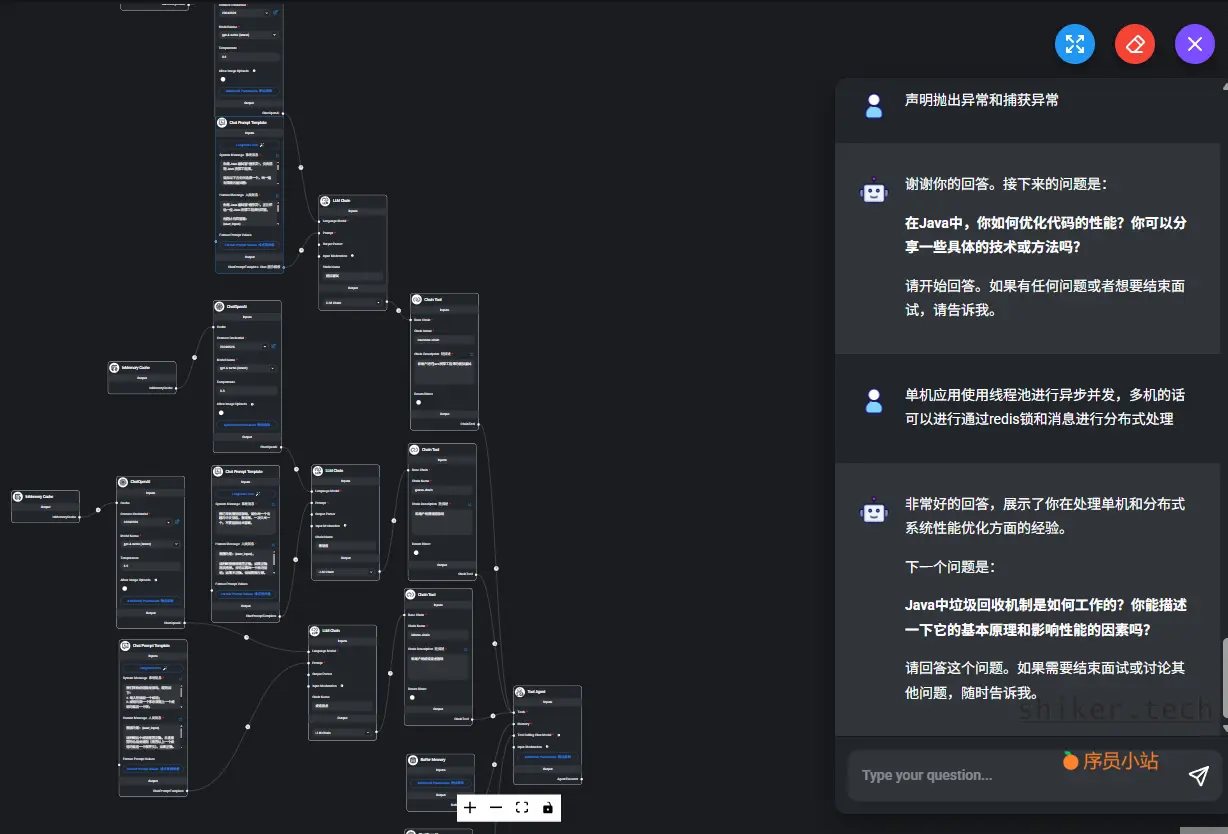1228x834 pixels.
Task: Zoom out of the canvas with minus
Action: click(496, 808)
